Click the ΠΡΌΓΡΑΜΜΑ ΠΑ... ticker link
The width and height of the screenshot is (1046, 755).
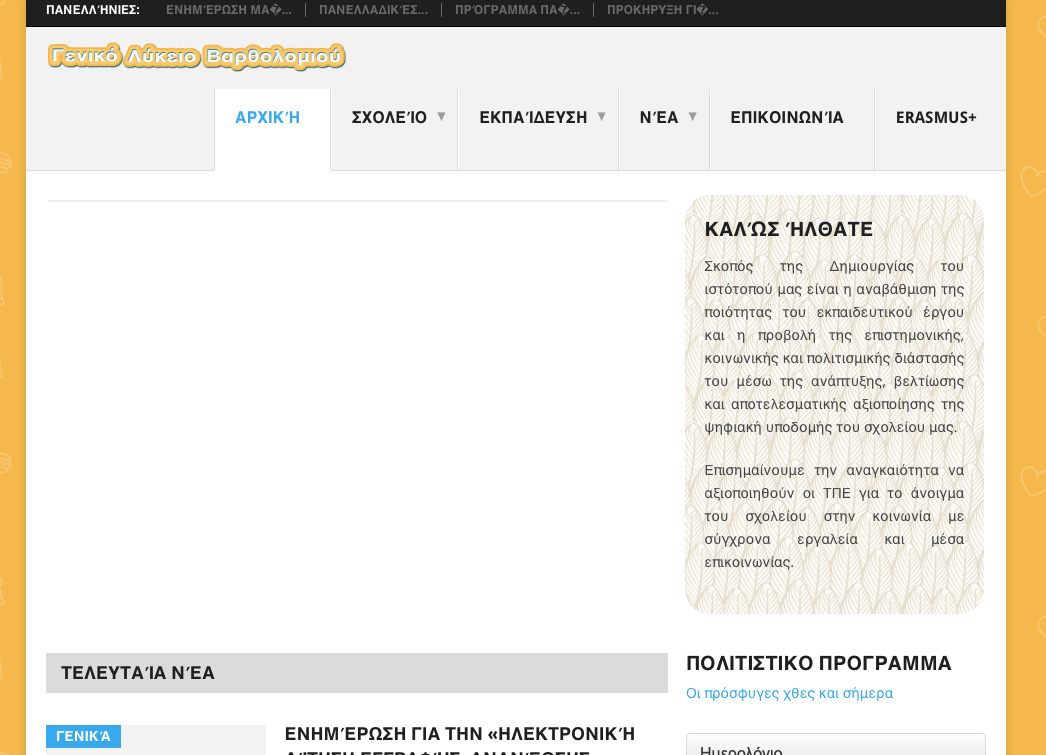pos(517,10)
